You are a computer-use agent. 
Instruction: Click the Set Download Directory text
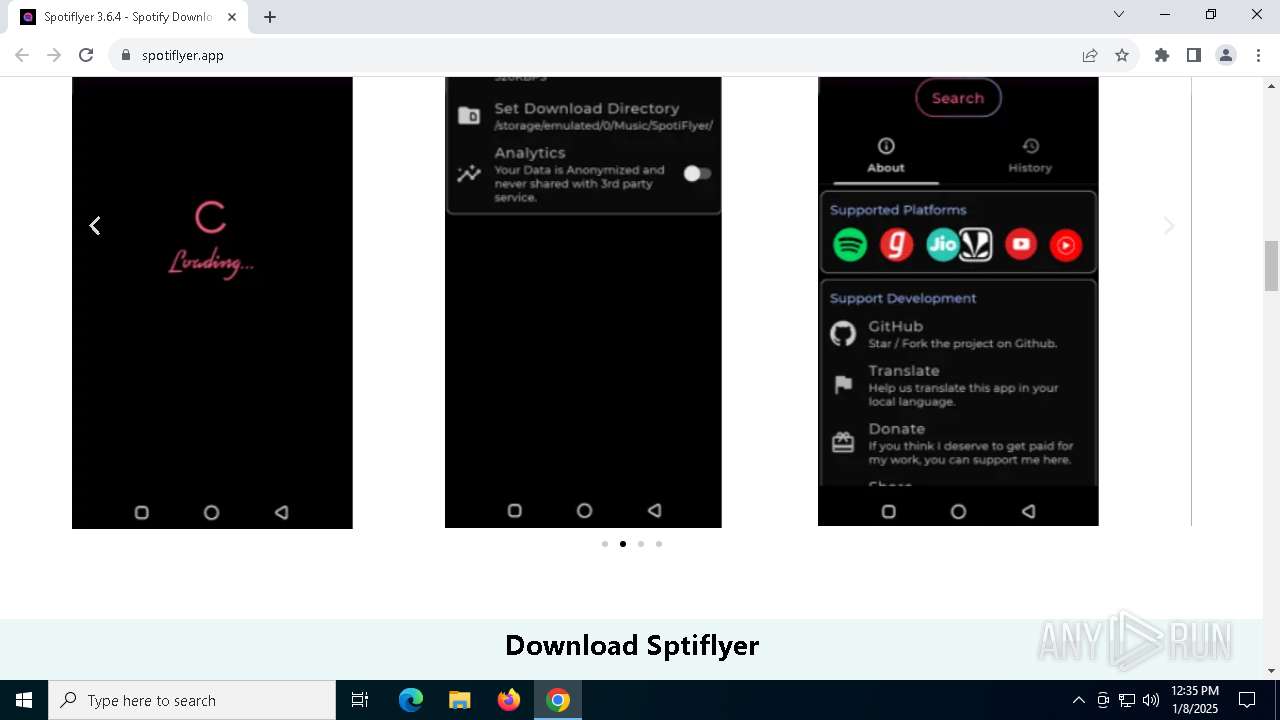(587, 108)
